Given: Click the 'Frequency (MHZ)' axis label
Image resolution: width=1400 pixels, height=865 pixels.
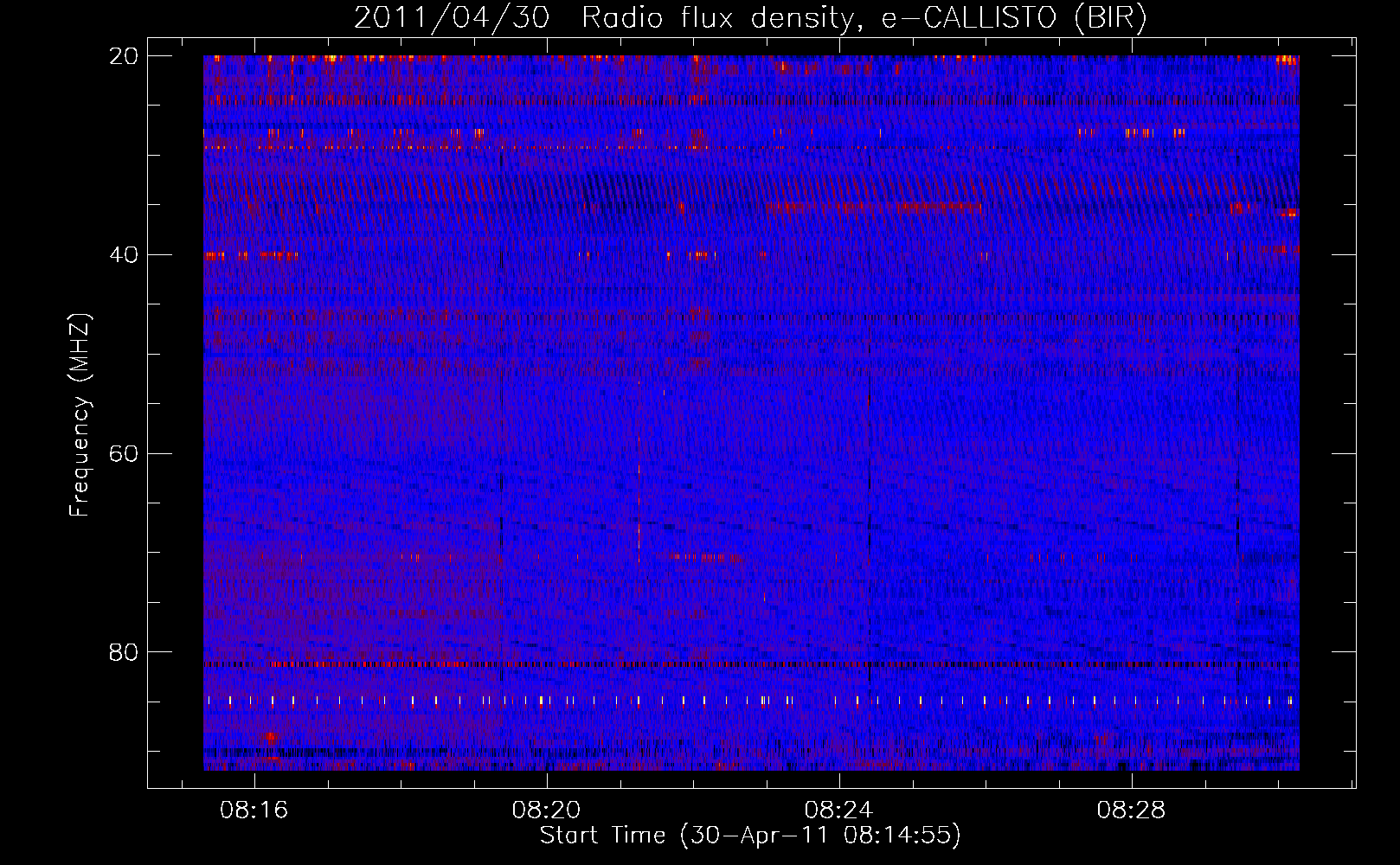Looking at the screenshot, I should point(80,415).
